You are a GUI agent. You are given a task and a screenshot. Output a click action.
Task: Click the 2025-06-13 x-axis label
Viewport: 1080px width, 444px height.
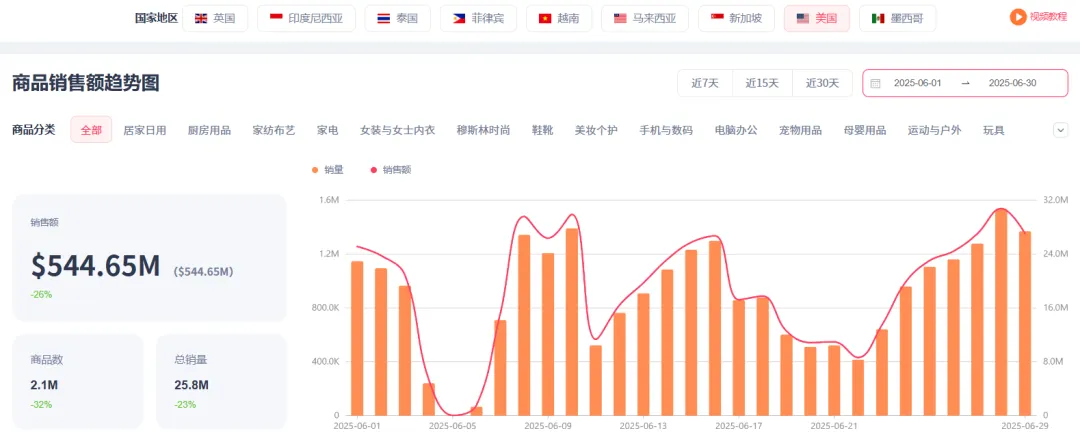point(644,426)
